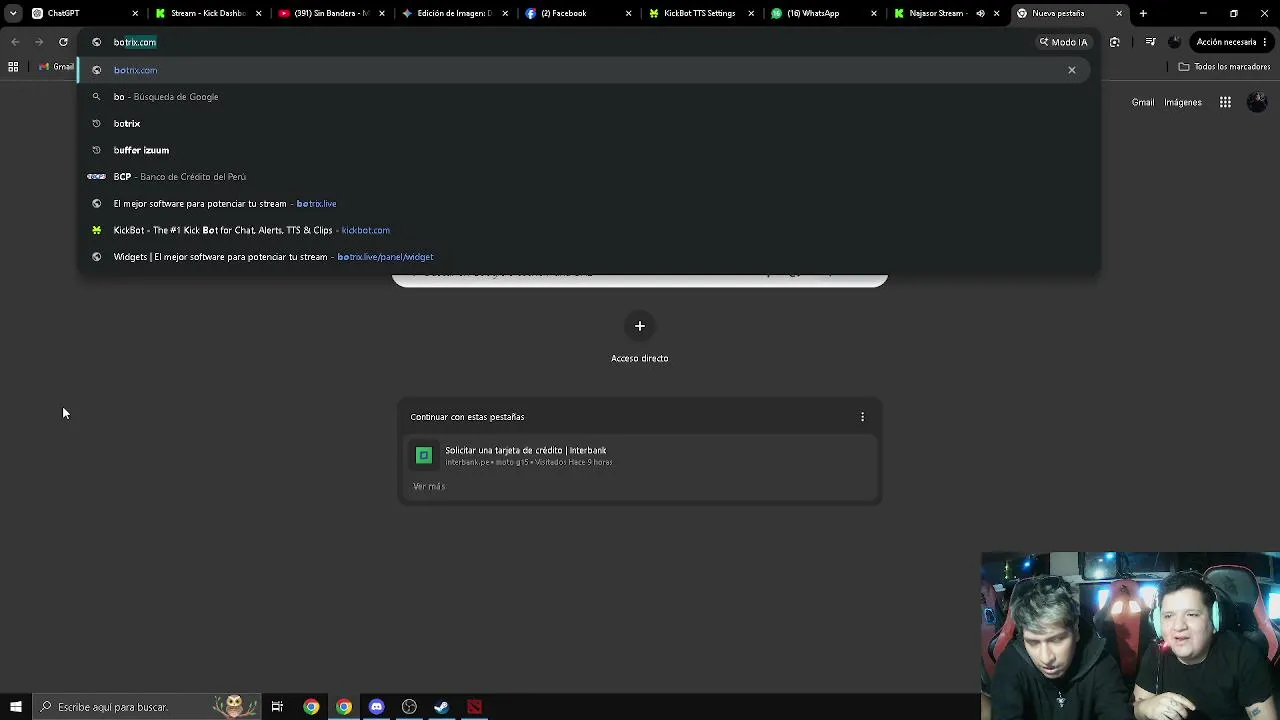The height and width of the screenshot is (720, 1280).
Task: Open the Gmail bookmark
Action: (57, 67)
